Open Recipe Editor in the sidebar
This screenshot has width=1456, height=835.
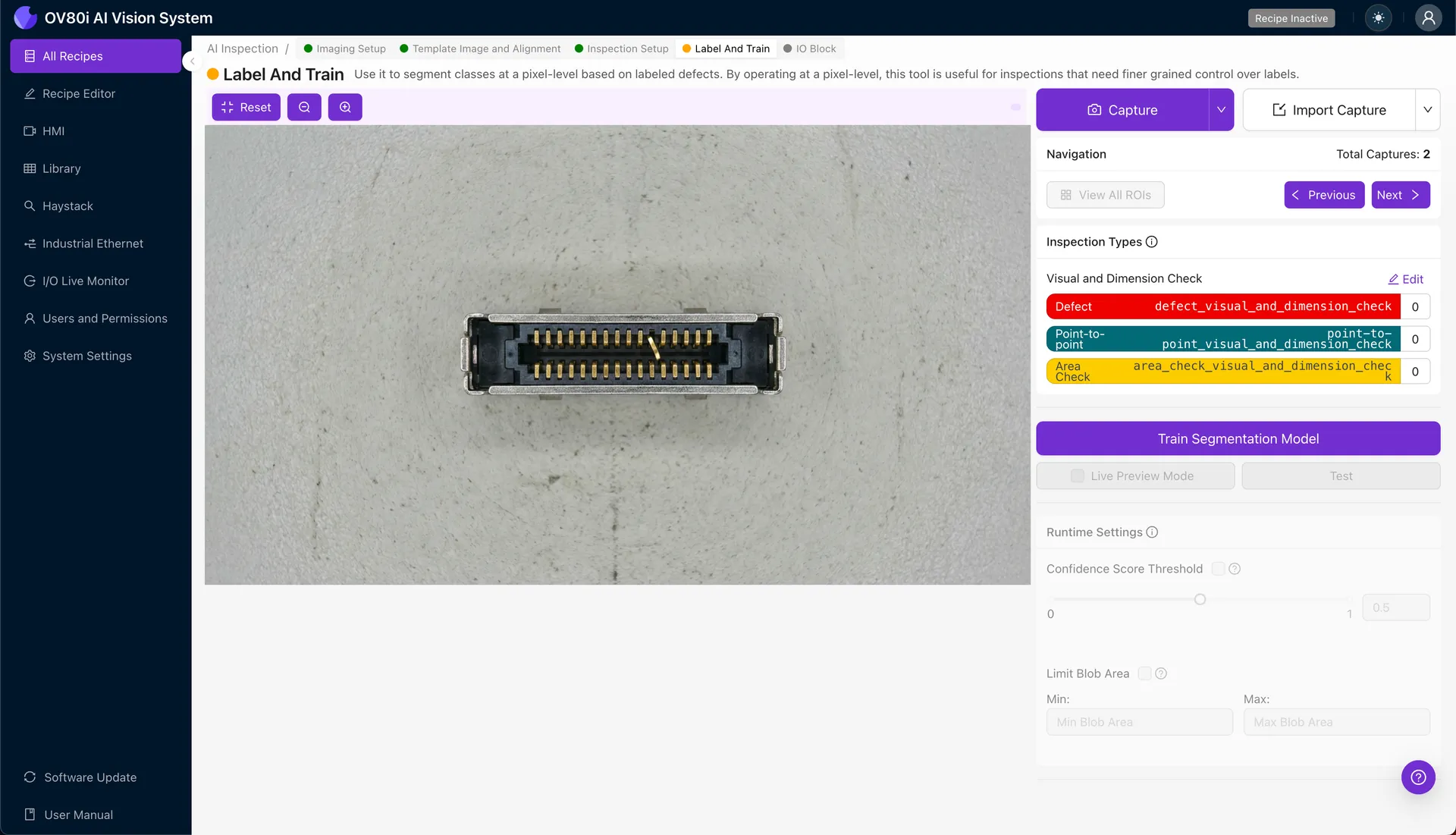[79, 94]
